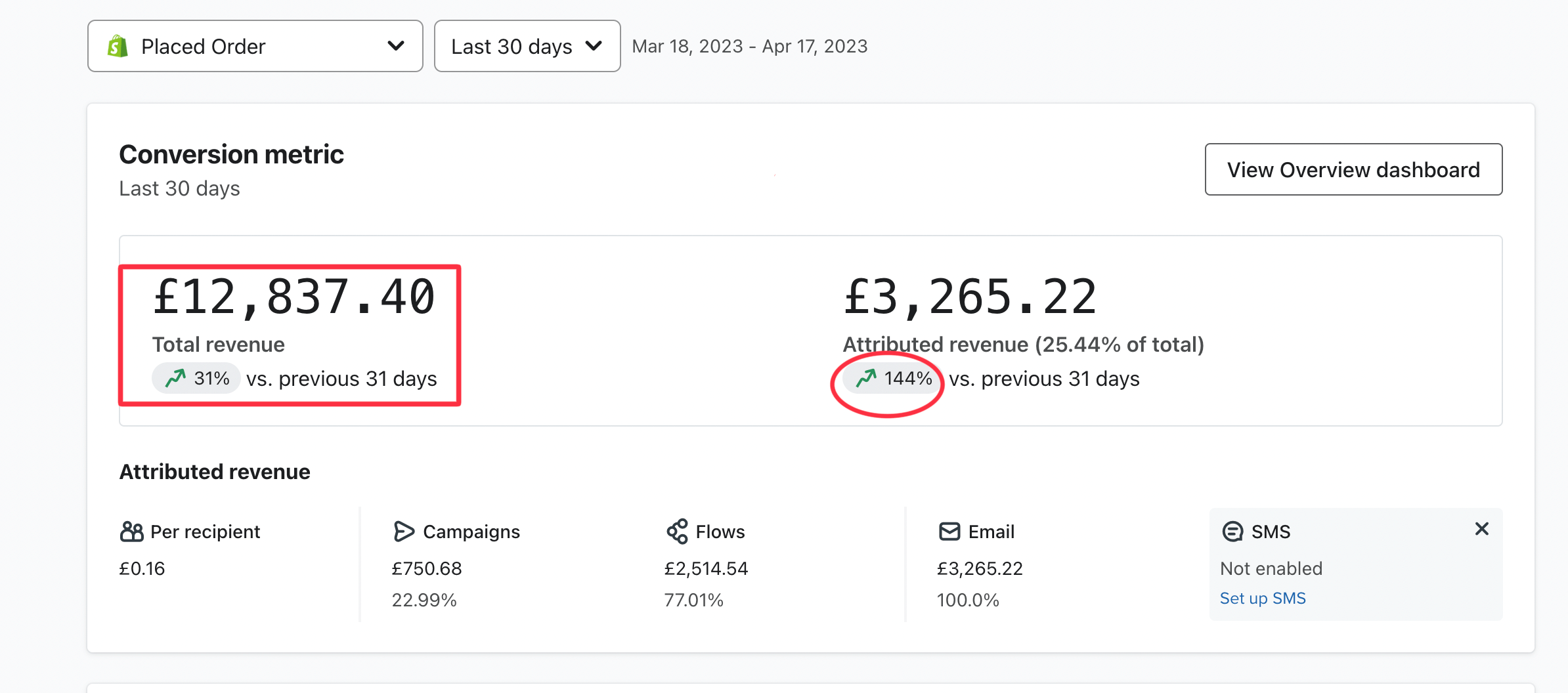Click the Per recipient people icon
The width and height of the screenshot is (1568, 693).
click(x=131, y=532)
